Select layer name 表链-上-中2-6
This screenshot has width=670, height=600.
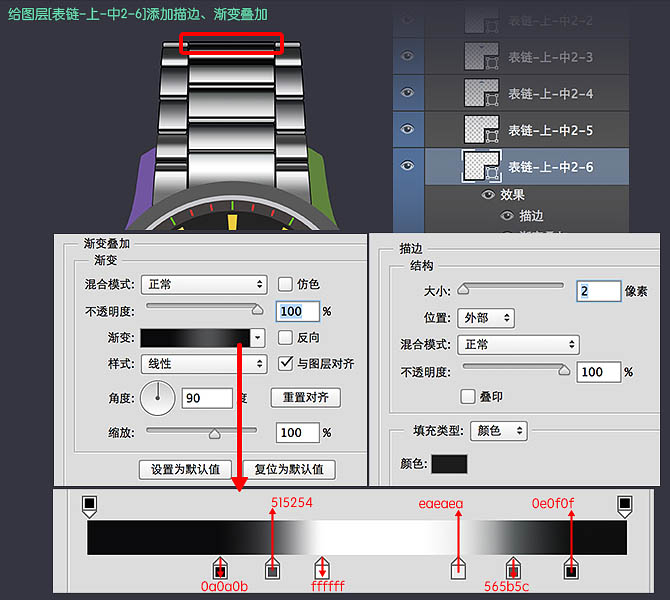(x=550, y=167)
